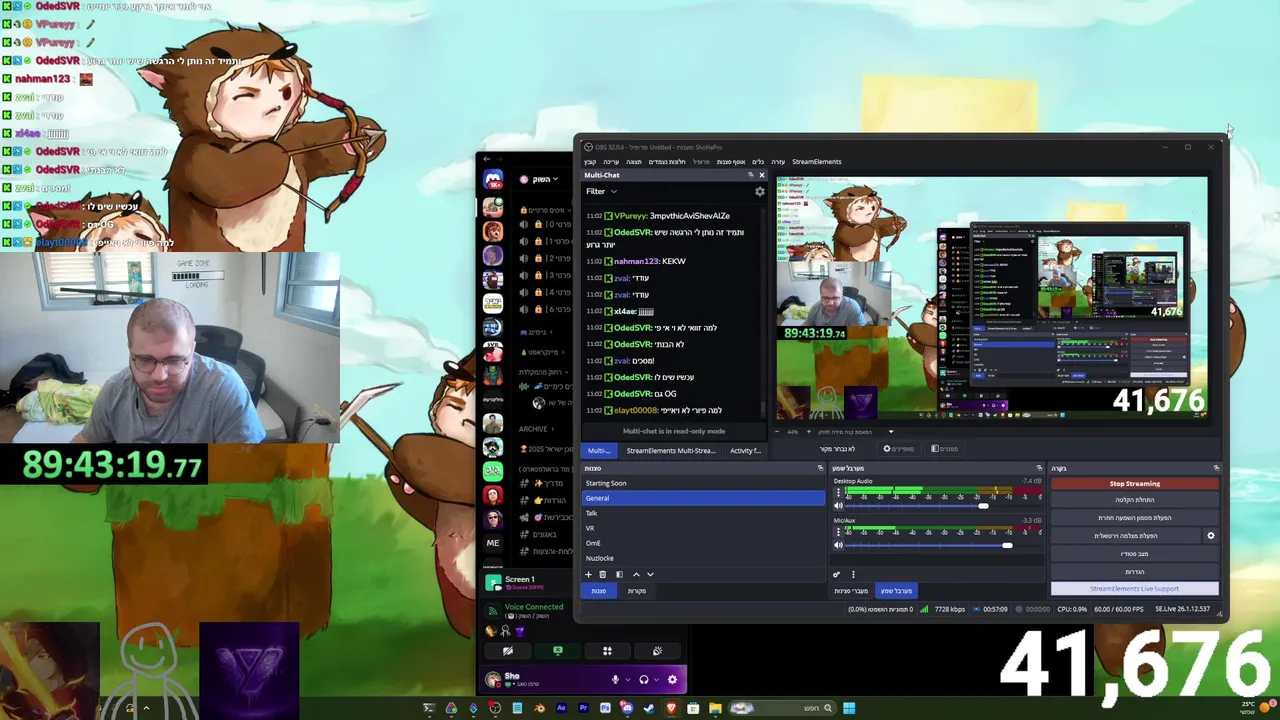Collapse the גיימינג category in Discord

point(537,332)
